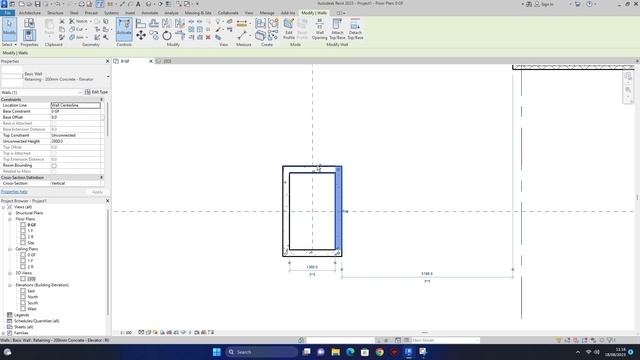
Task: Open the East elevation view
Action: pos(31,291)
